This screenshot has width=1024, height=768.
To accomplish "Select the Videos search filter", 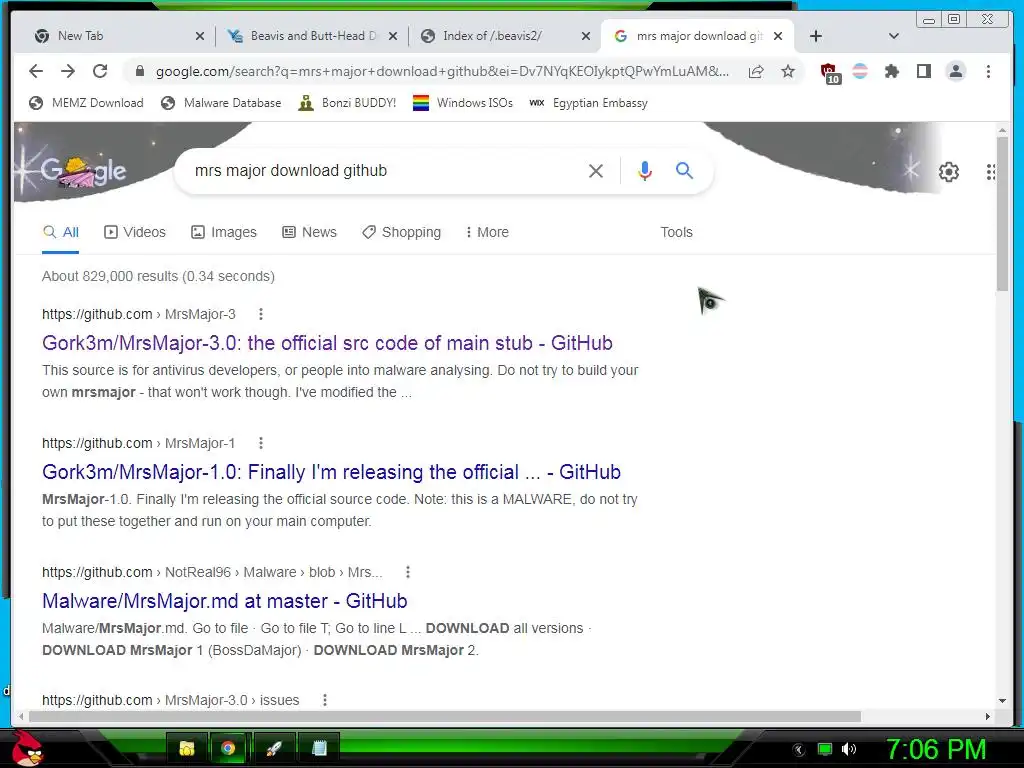I will tap(135, 232).
